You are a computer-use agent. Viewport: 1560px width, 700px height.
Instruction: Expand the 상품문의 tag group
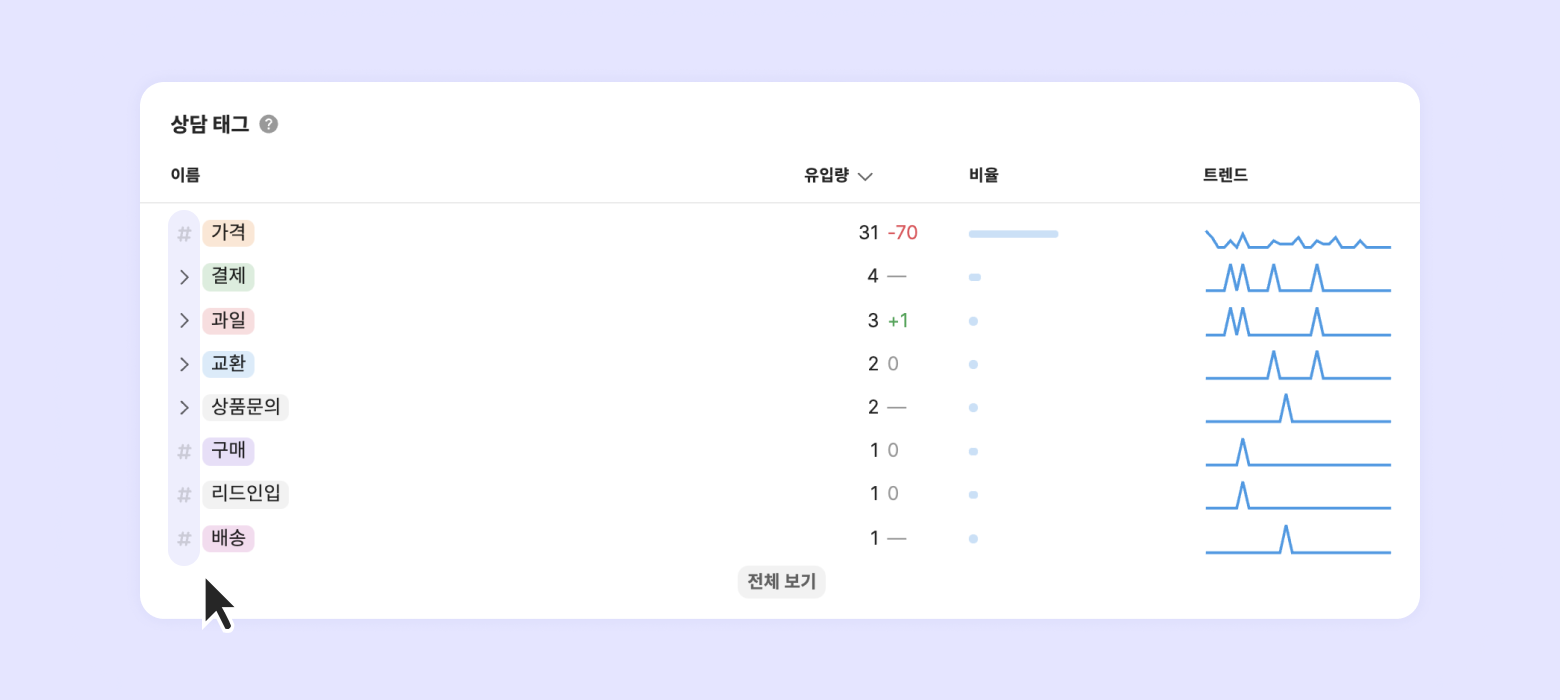pos(184,408)
